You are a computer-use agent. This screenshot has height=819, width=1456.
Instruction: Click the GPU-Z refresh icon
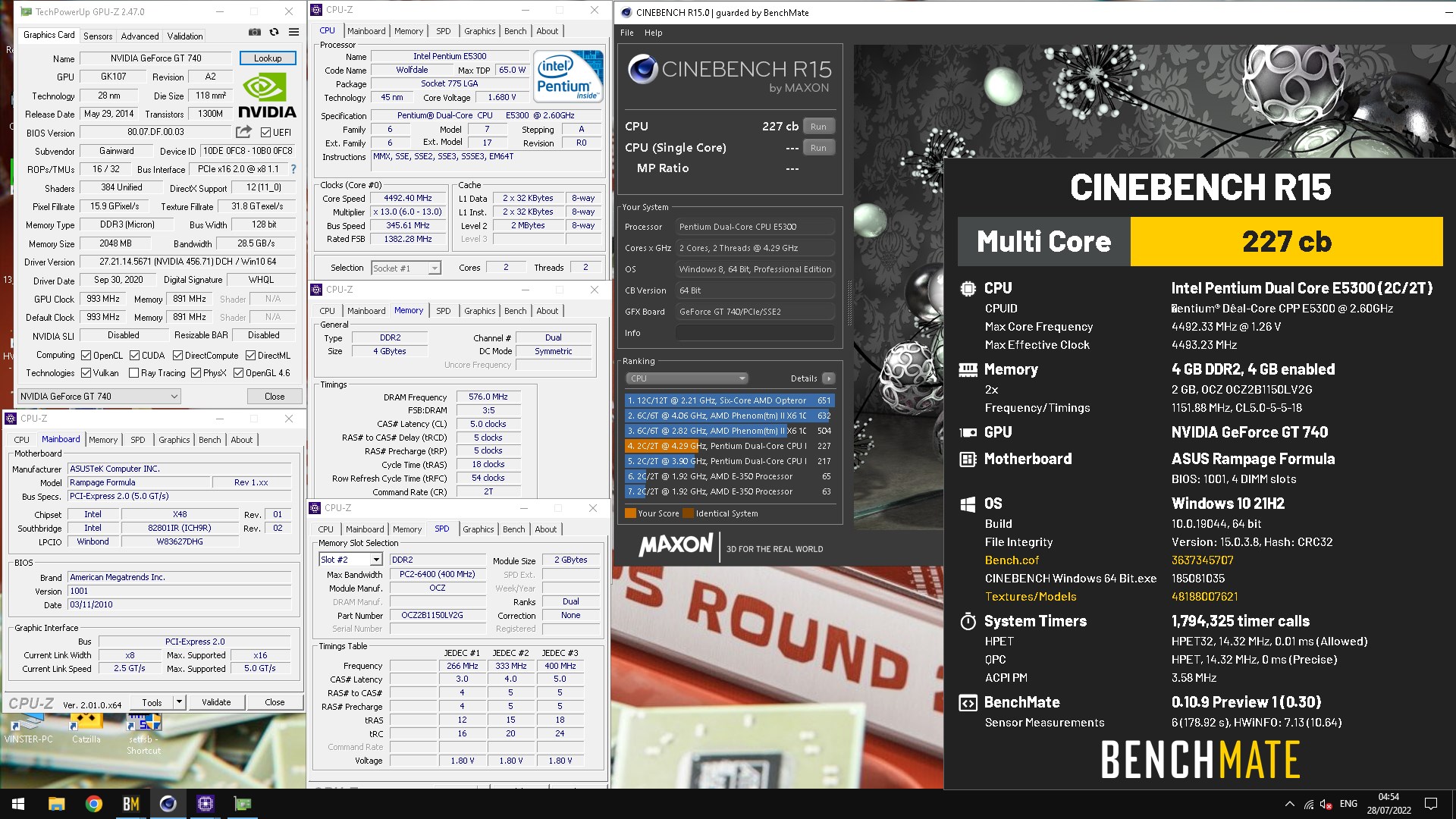tap(274, 32)
